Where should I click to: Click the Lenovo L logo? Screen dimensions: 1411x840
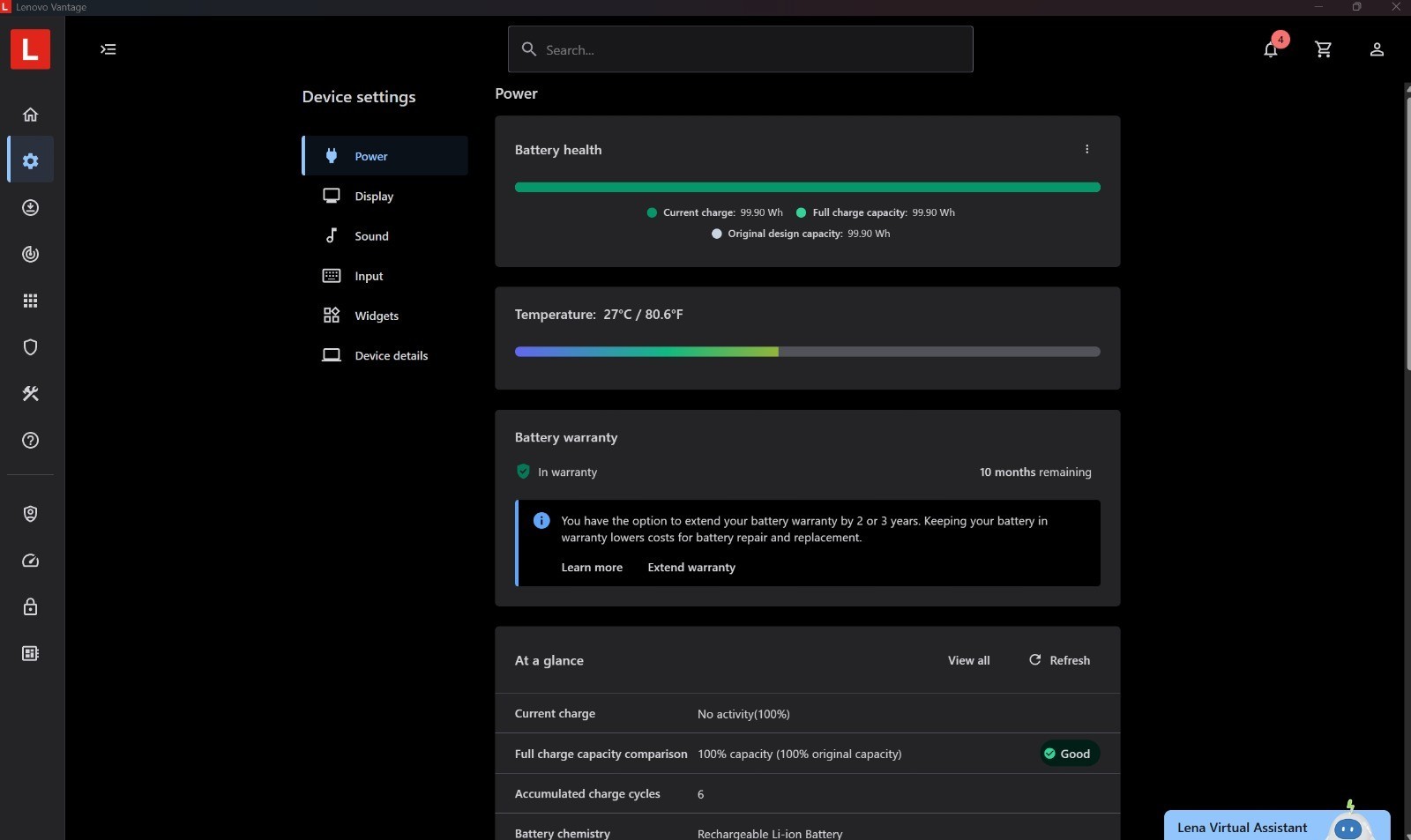pyautogui.click(x=30, y=49)
